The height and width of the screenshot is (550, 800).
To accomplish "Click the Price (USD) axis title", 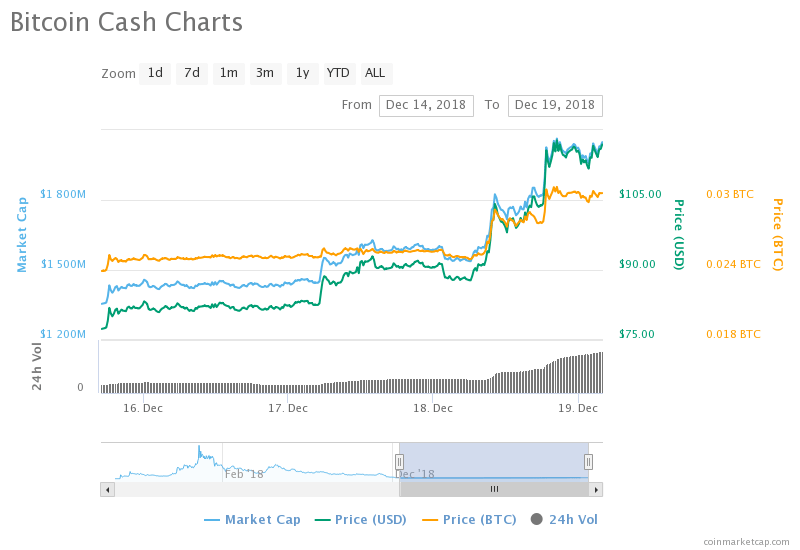I will click(679, 235).
